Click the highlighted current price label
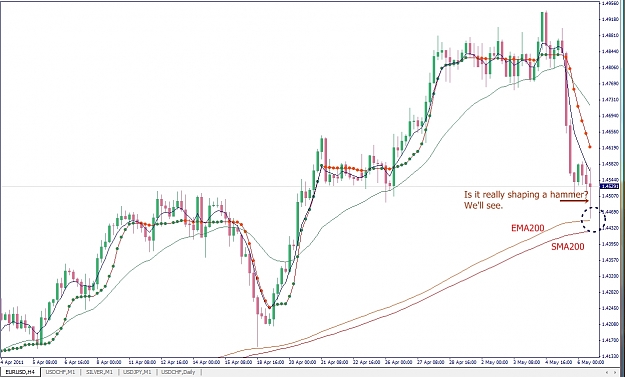This screenshot has height=377, width=625. pos(610,187)
